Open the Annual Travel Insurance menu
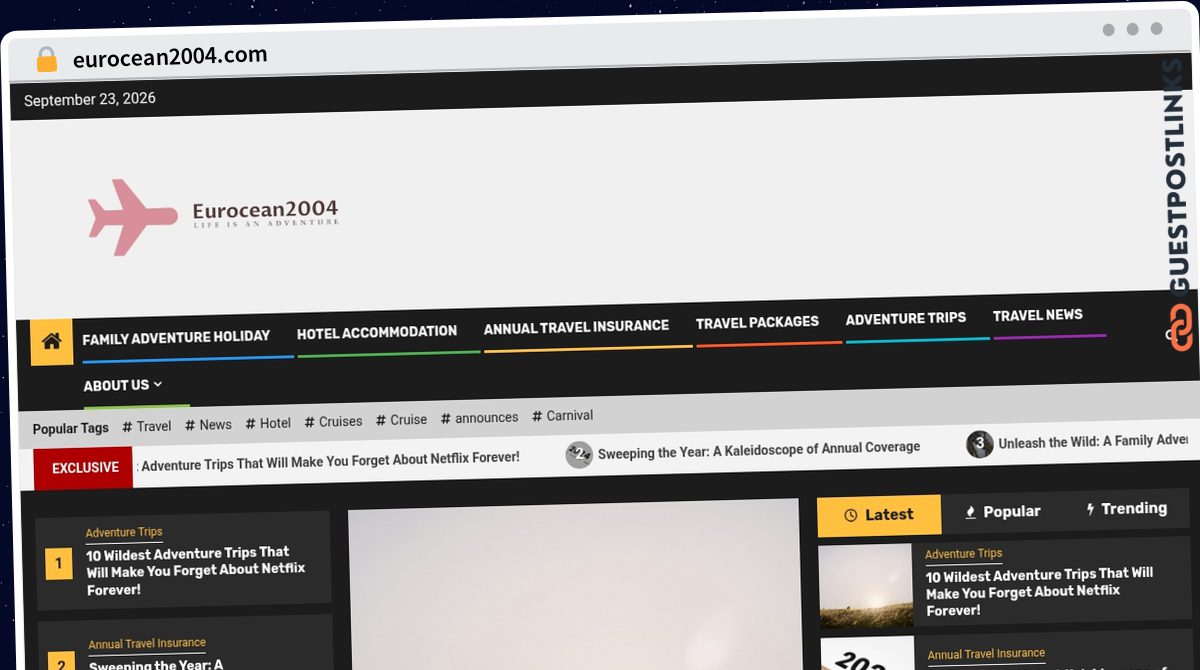 [576, 327]
